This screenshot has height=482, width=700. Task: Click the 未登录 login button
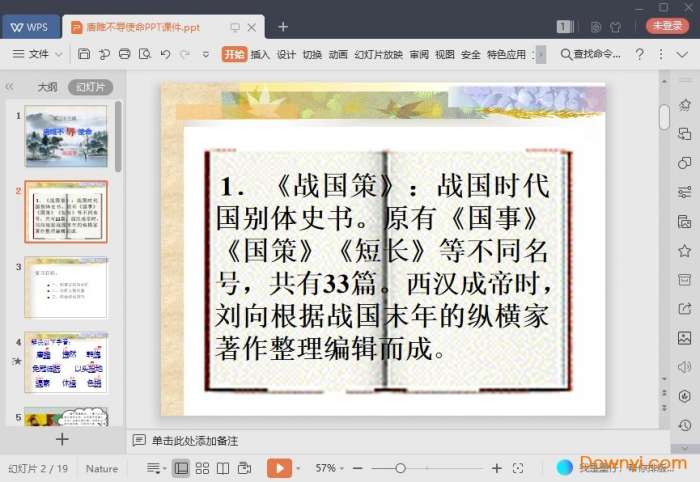pyautogui.click(x=667, y=26)
